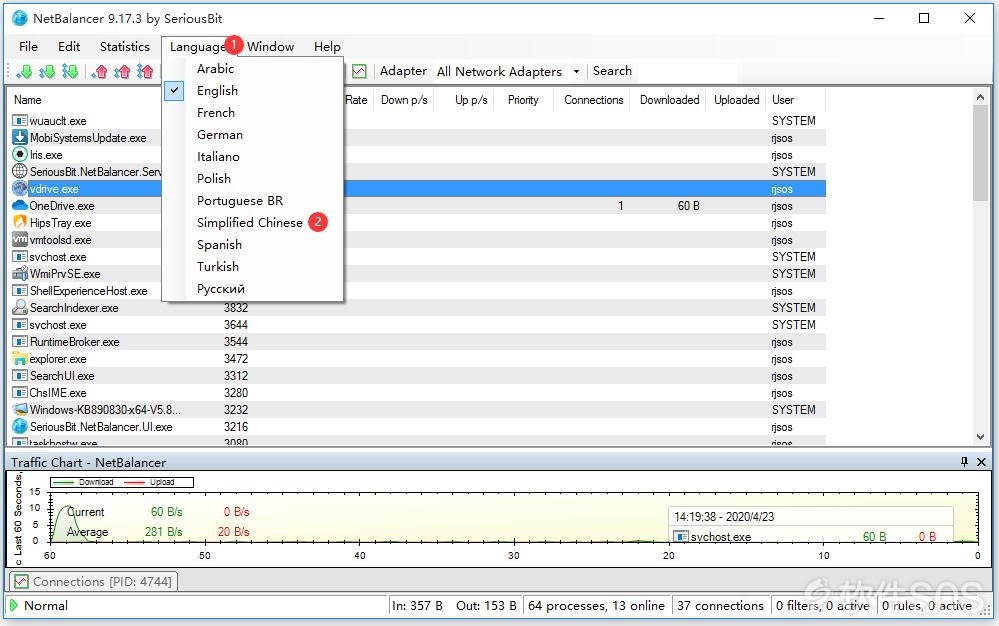Open the Help menu

327,46
